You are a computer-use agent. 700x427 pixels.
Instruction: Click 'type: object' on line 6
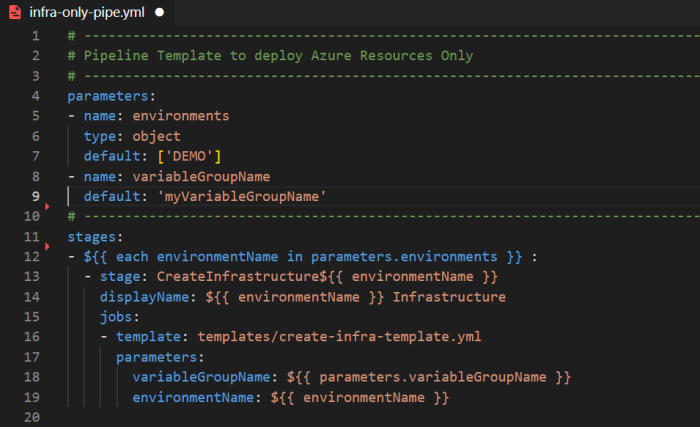pyautogui.click(x=118, y=136)
